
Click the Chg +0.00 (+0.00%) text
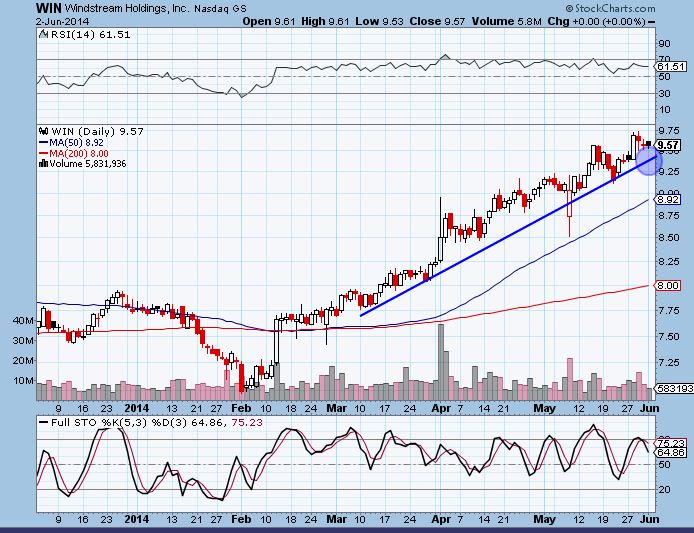click(596, 21)
